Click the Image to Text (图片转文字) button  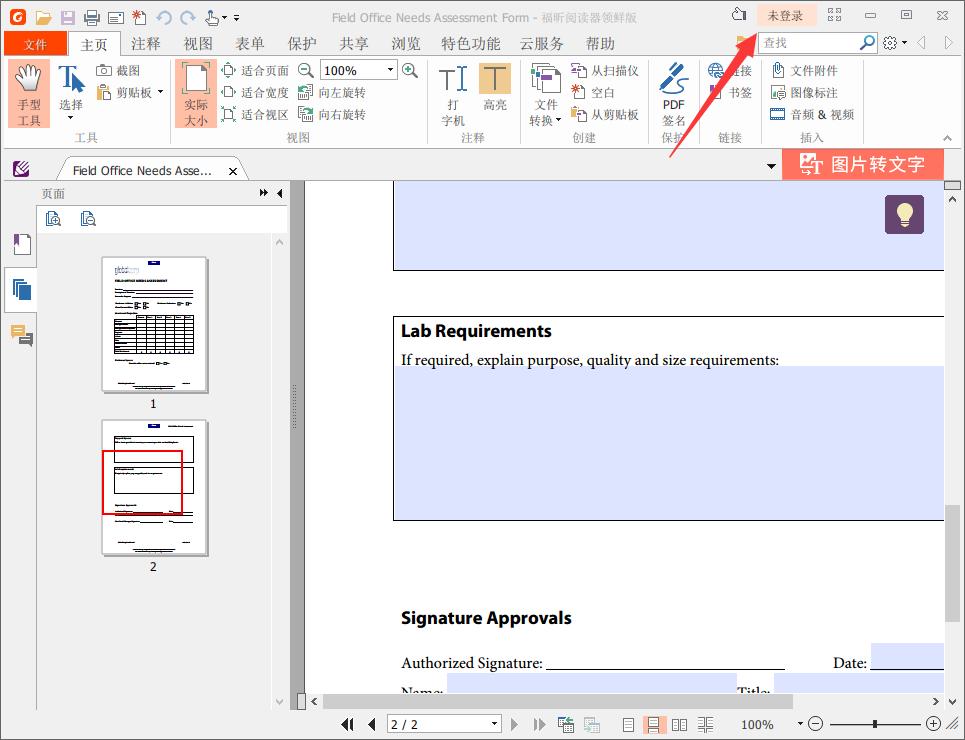[x=863, y=165]
